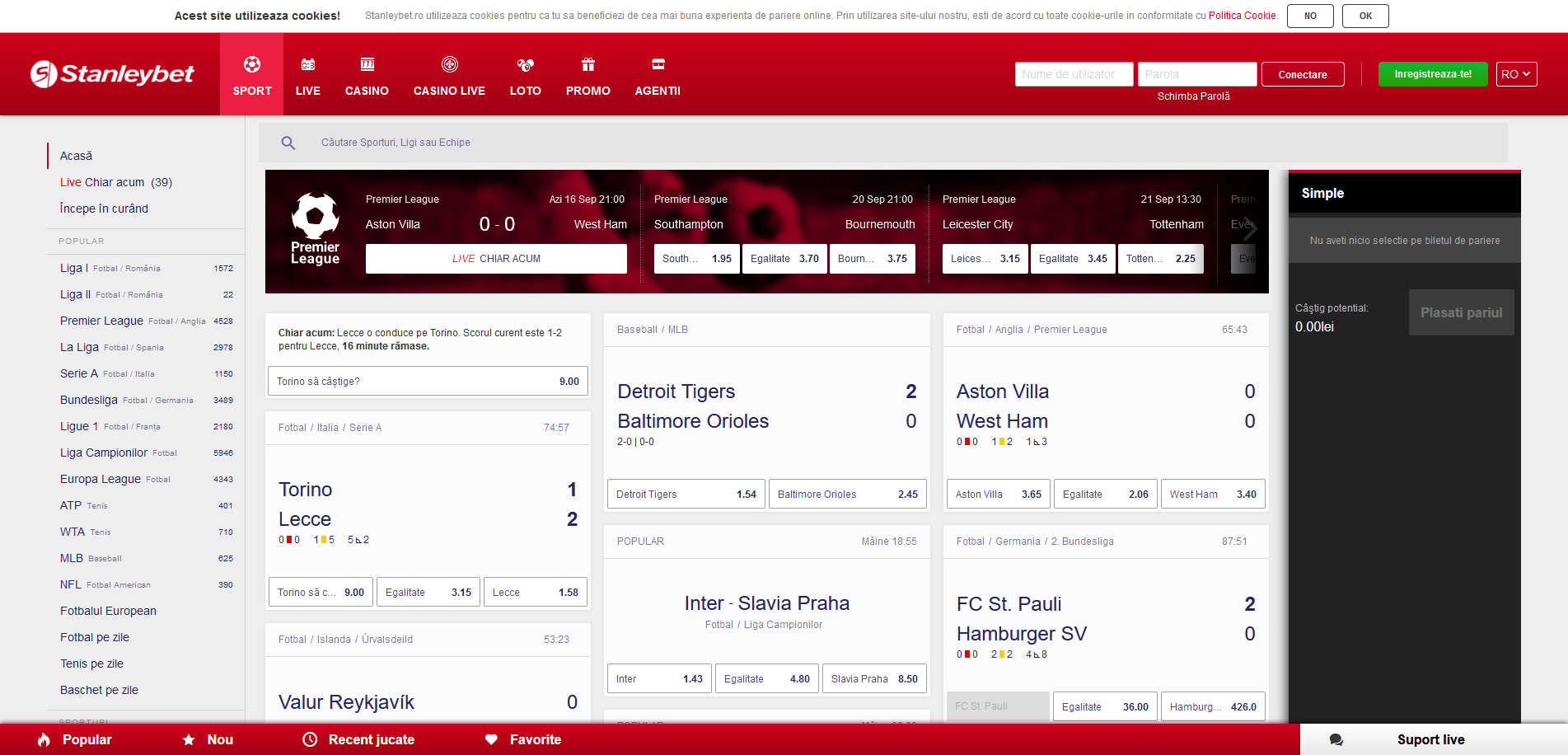Screen dimensions: 1568x755
Task: Click the Favorite heart icon
Action: pos(491,739)
